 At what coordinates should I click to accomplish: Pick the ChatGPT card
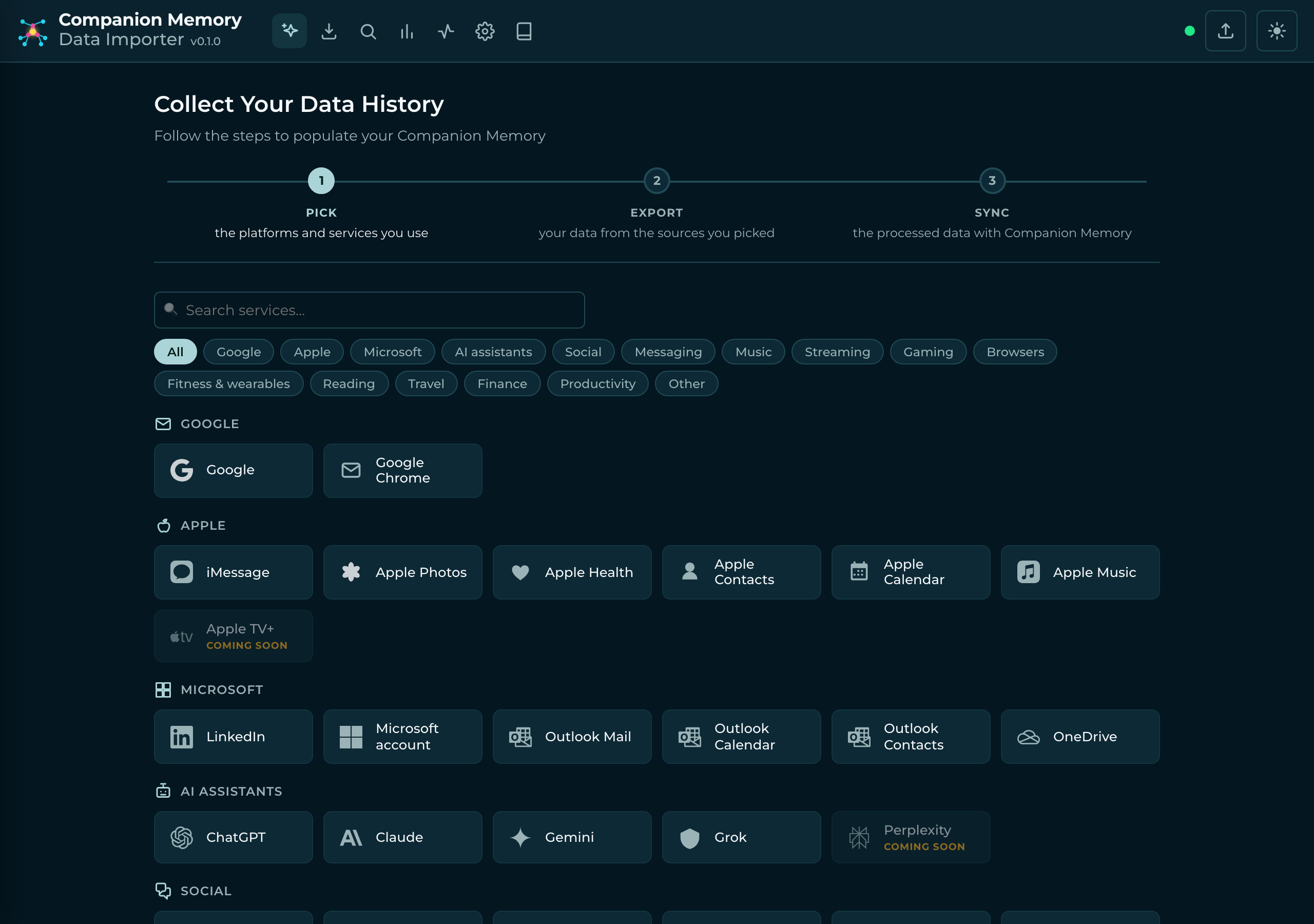point(234,838)
